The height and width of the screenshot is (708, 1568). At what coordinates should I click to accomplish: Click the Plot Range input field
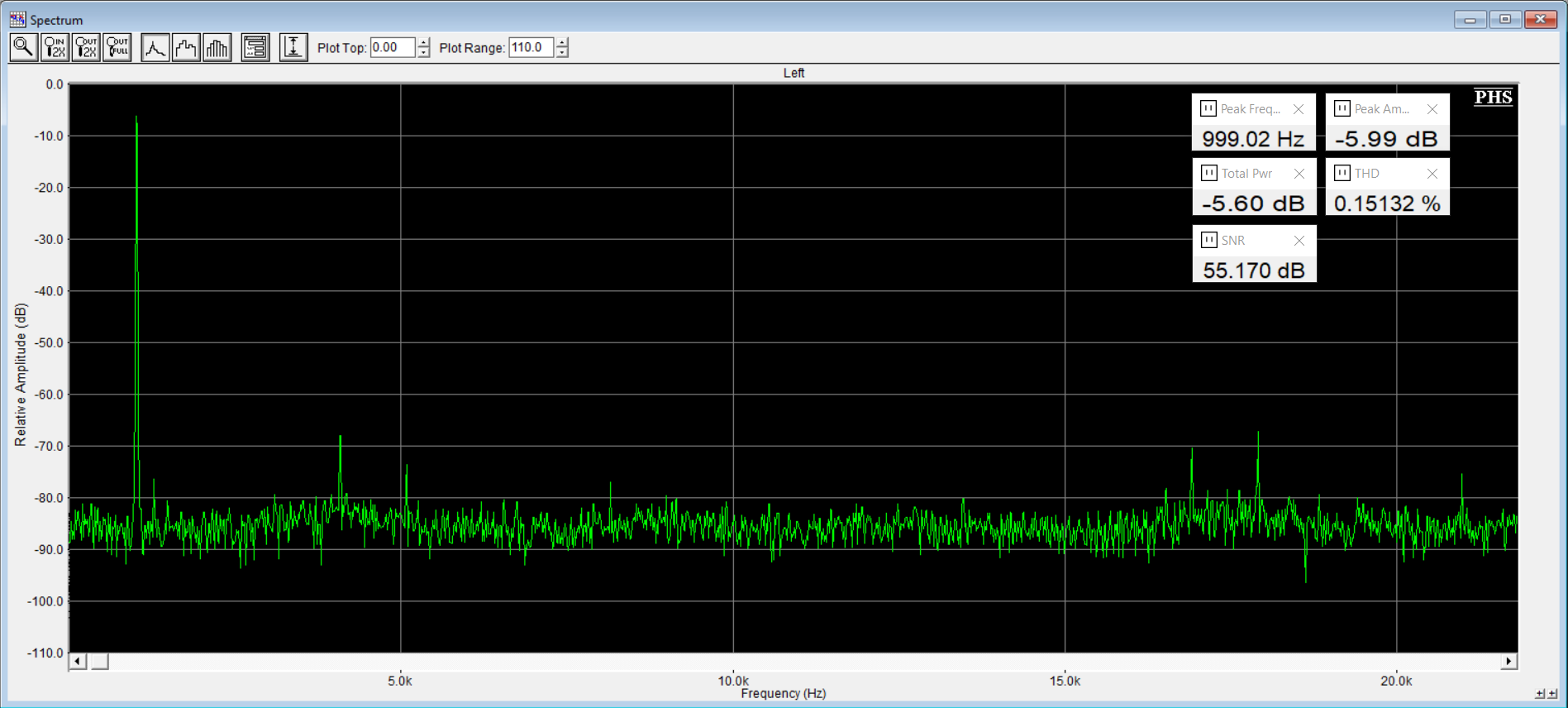(530, 48)
